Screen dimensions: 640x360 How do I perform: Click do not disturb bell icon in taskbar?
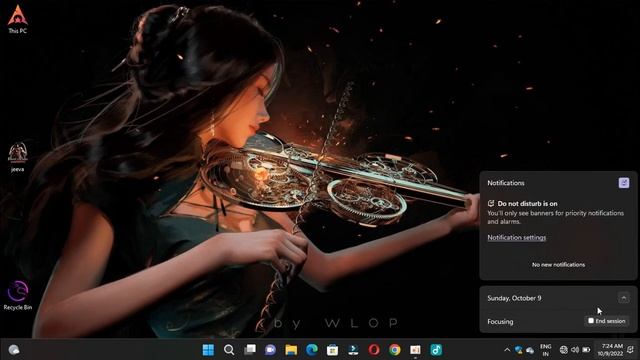click(631, 350)
